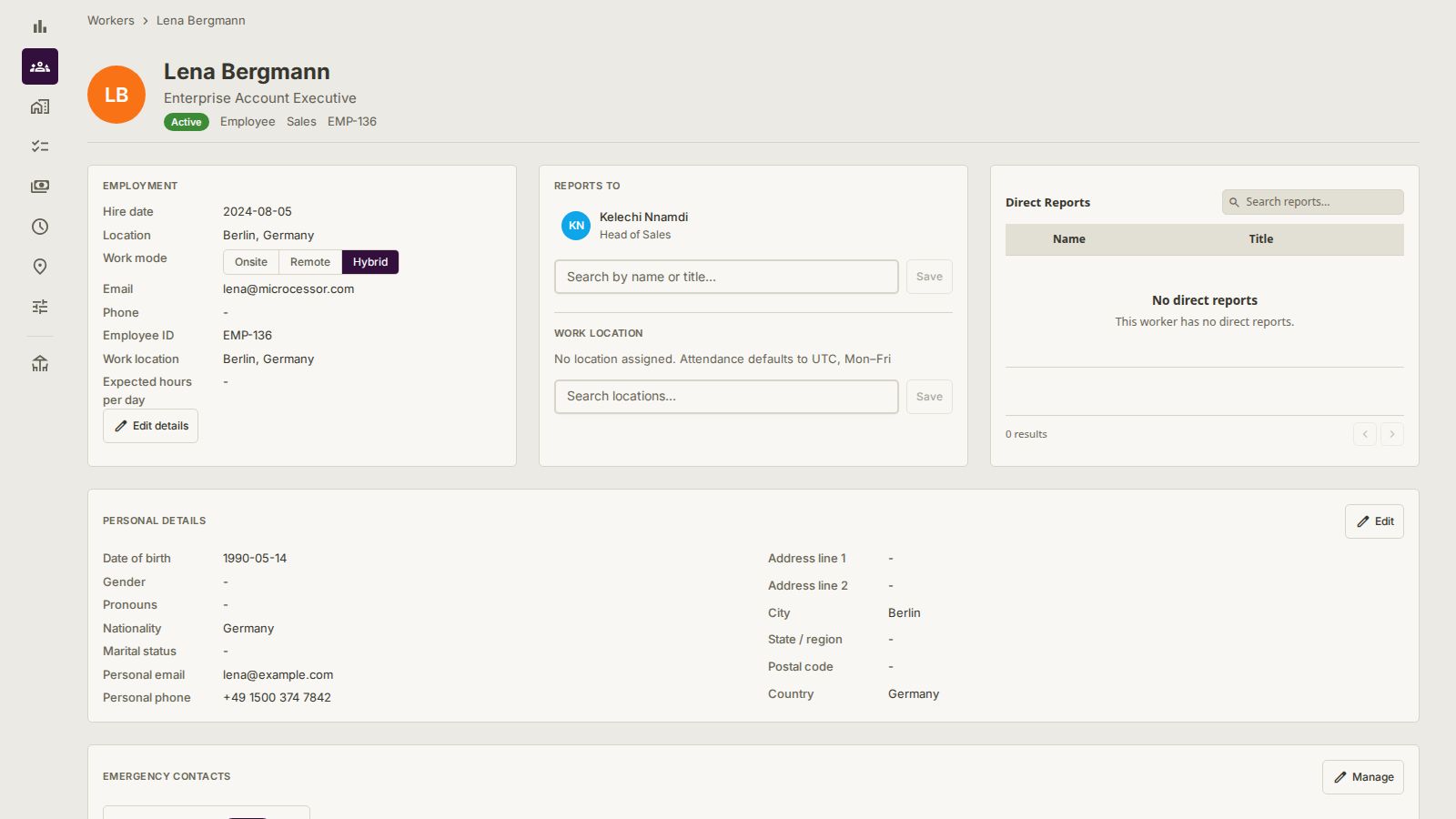The height and width of the screenshot is (819, 1456).
Task: Select the Workers people icon in sidebar
Action: (x=40, y=66)
